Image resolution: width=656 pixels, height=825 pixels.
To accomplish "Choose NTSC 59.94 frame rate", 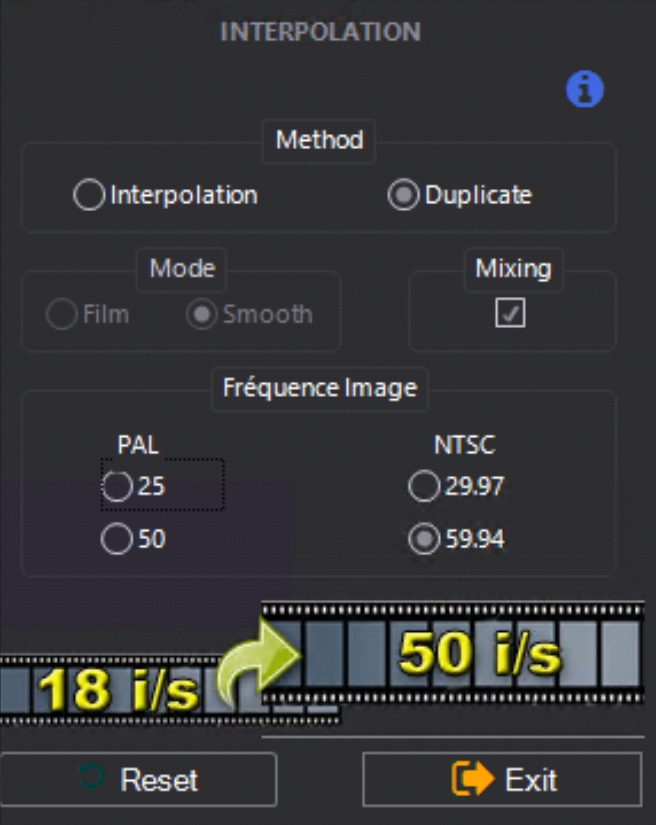I will point(424,540).
